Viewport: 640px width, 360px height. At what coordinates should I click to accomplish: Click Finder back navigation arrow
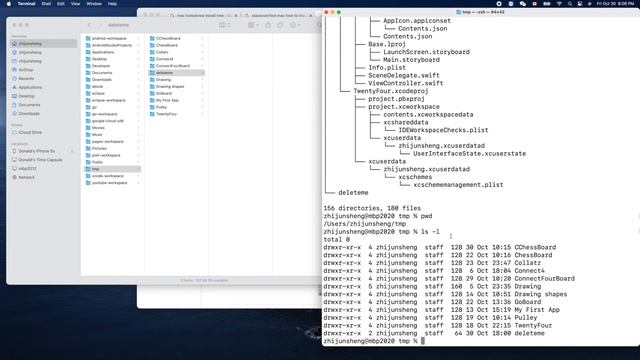(x=89, y=25)
